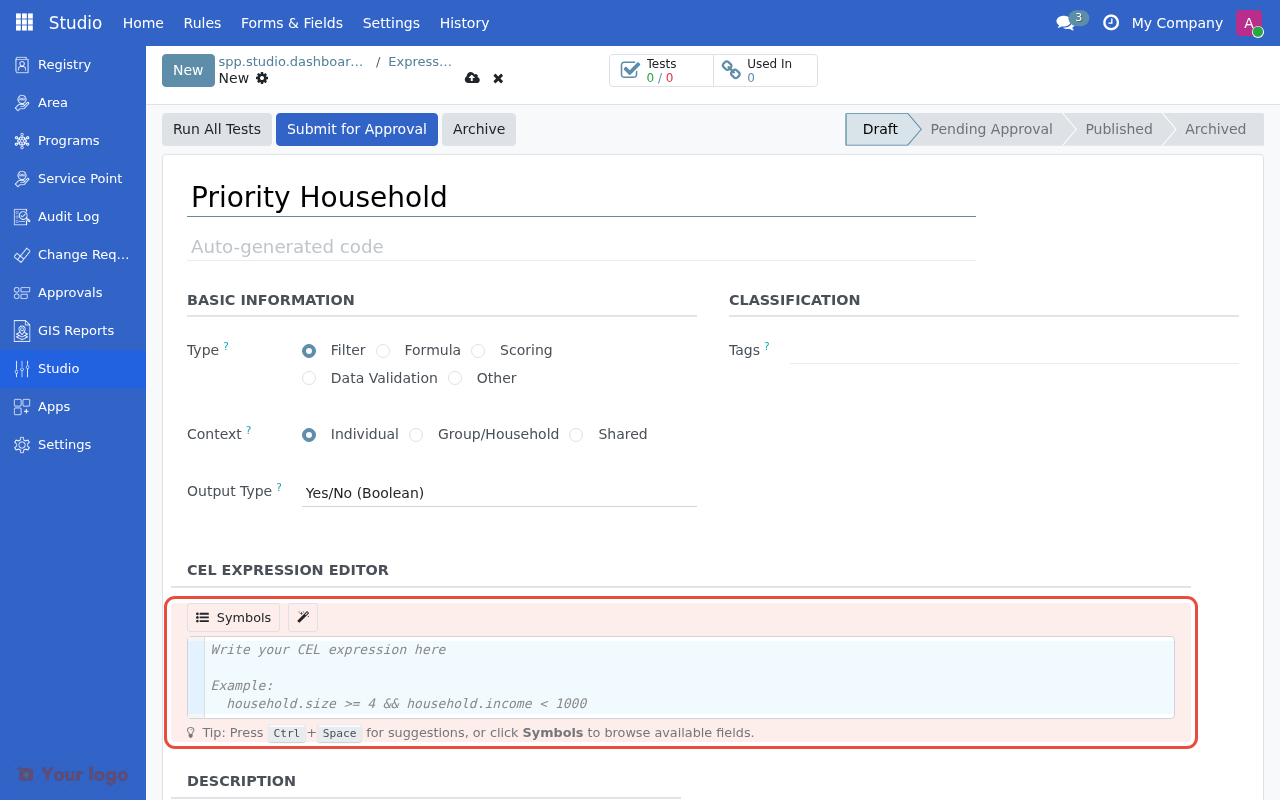Discard changes with the X icon
Viewport: 1280px width, 800px height.
coord(498,78)
